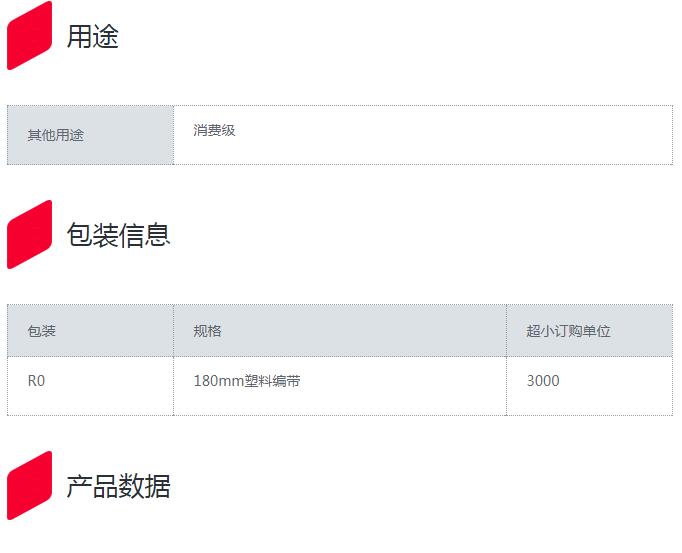Image resolution: width=682 pixels, height=553 pixels.
Task: Click the 超小订购单位 column header
Action: (x=568, y=331)
